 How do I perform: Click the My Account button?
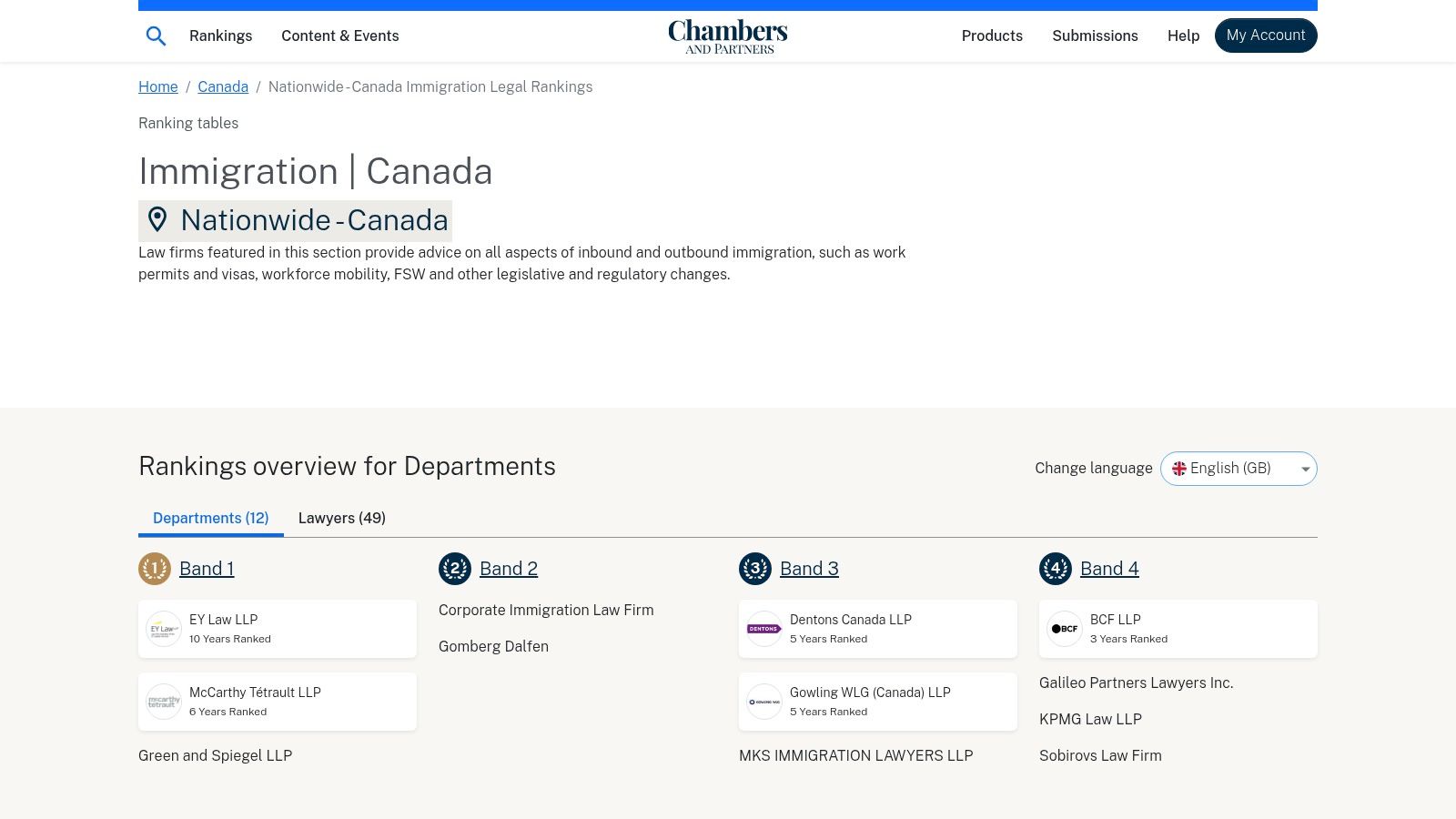(1266, 35)
